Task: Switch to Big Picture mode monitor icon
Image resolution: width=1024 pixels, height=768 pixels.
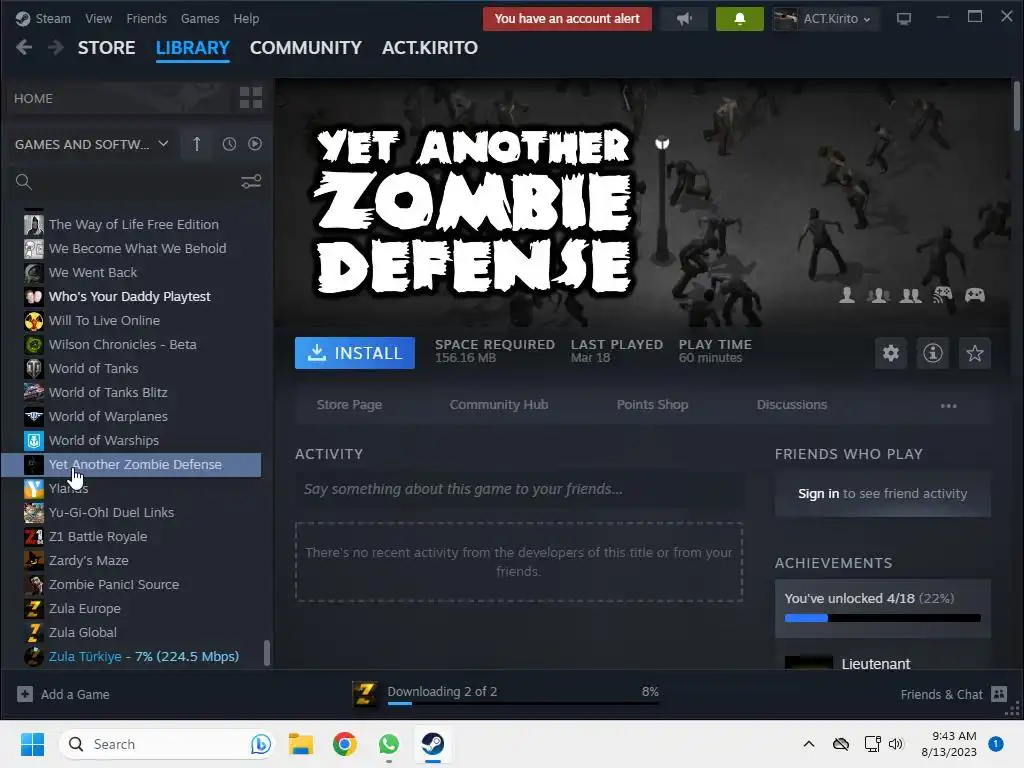Action: pyautogui.click(x=903, y=19)
